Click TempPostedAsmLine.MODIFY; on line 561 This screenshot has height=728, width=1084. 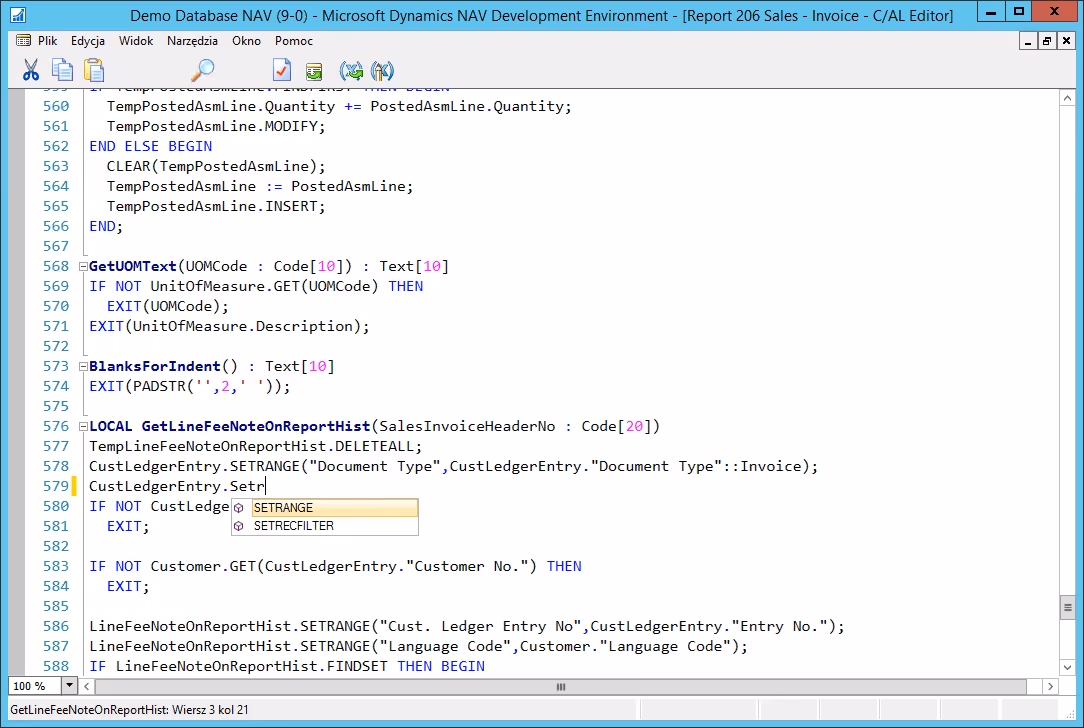click(x=216, y=127)
